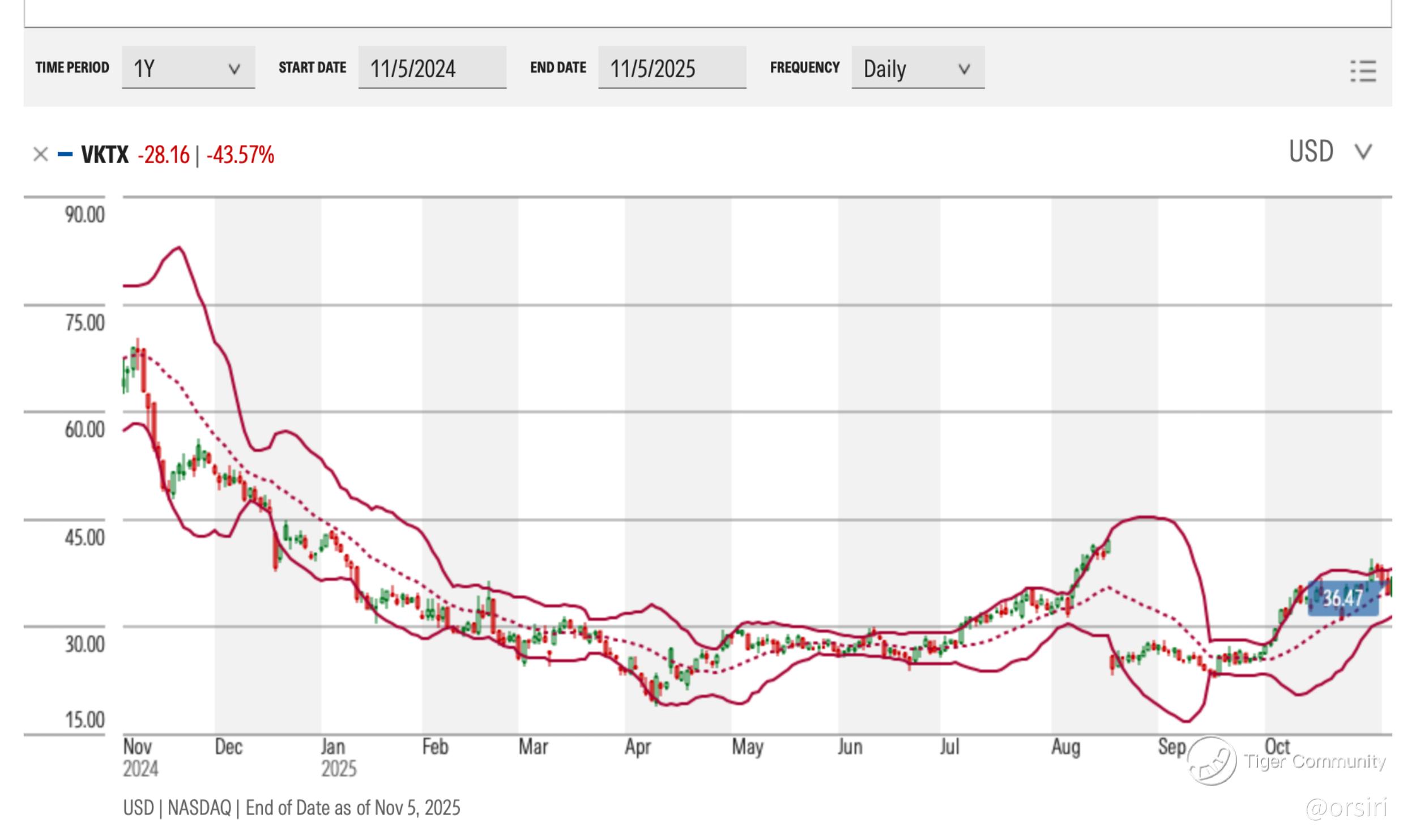Select the VKTX ticker label
The image size is (1416, 840).
105,155
